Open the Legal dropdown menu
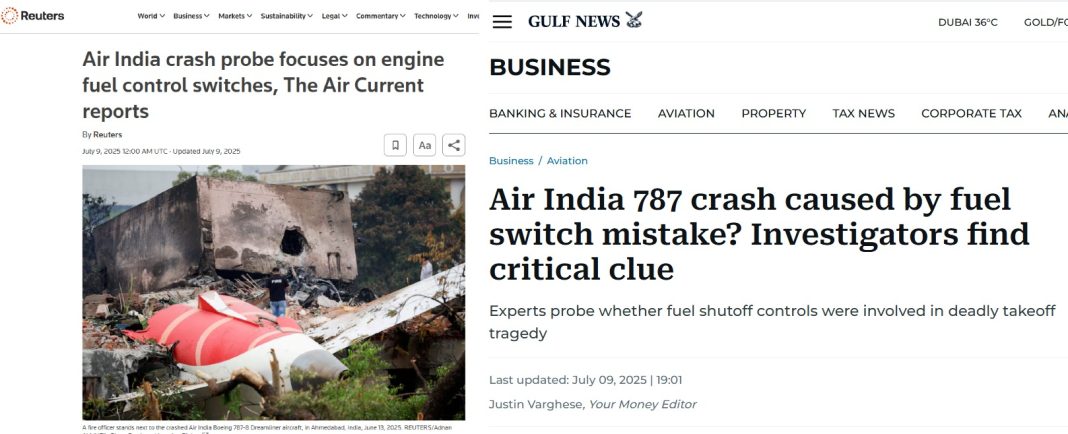 point(335,16)
